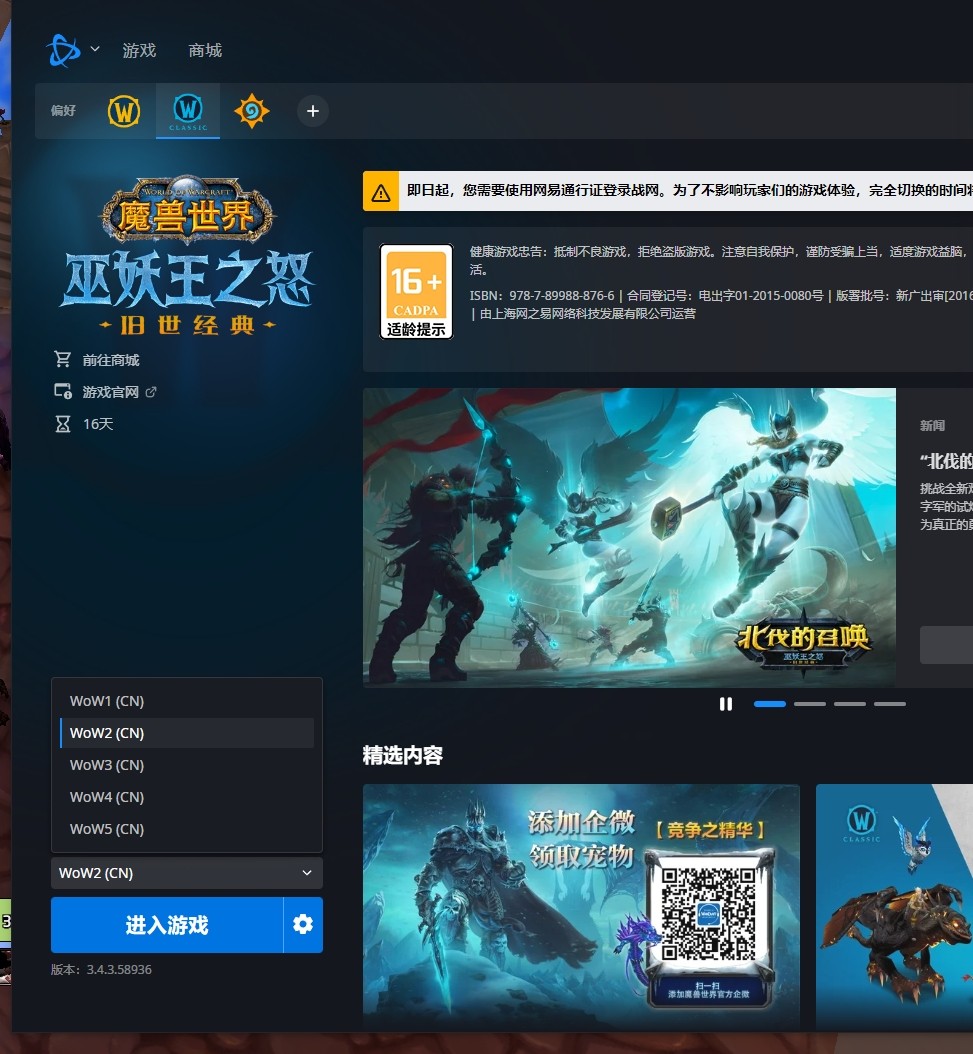Choose WoW1 (CN) from account list
973x1054 pixels.
(x=187, y=701)
